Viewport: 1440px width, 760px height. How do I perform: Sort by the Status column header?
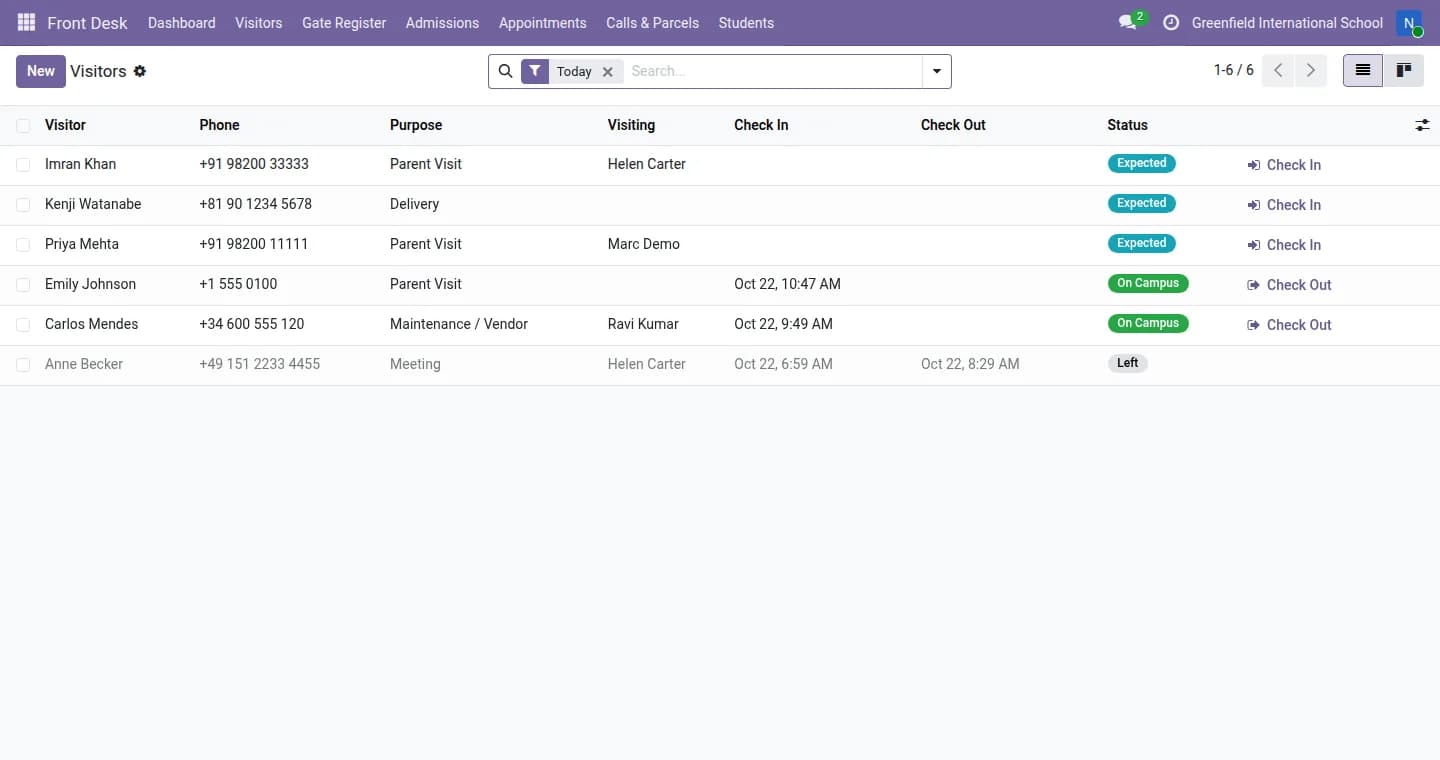(x=1127, y=125)
